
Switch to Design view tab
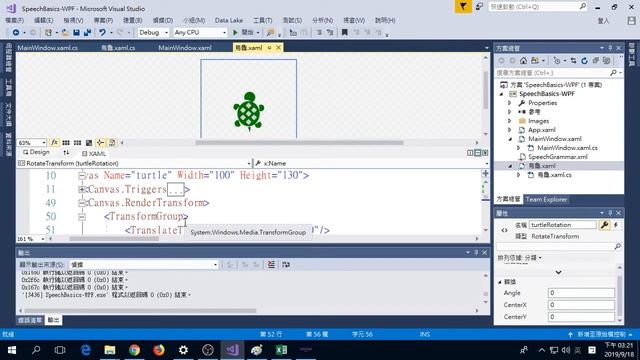[x=36, y=152]
